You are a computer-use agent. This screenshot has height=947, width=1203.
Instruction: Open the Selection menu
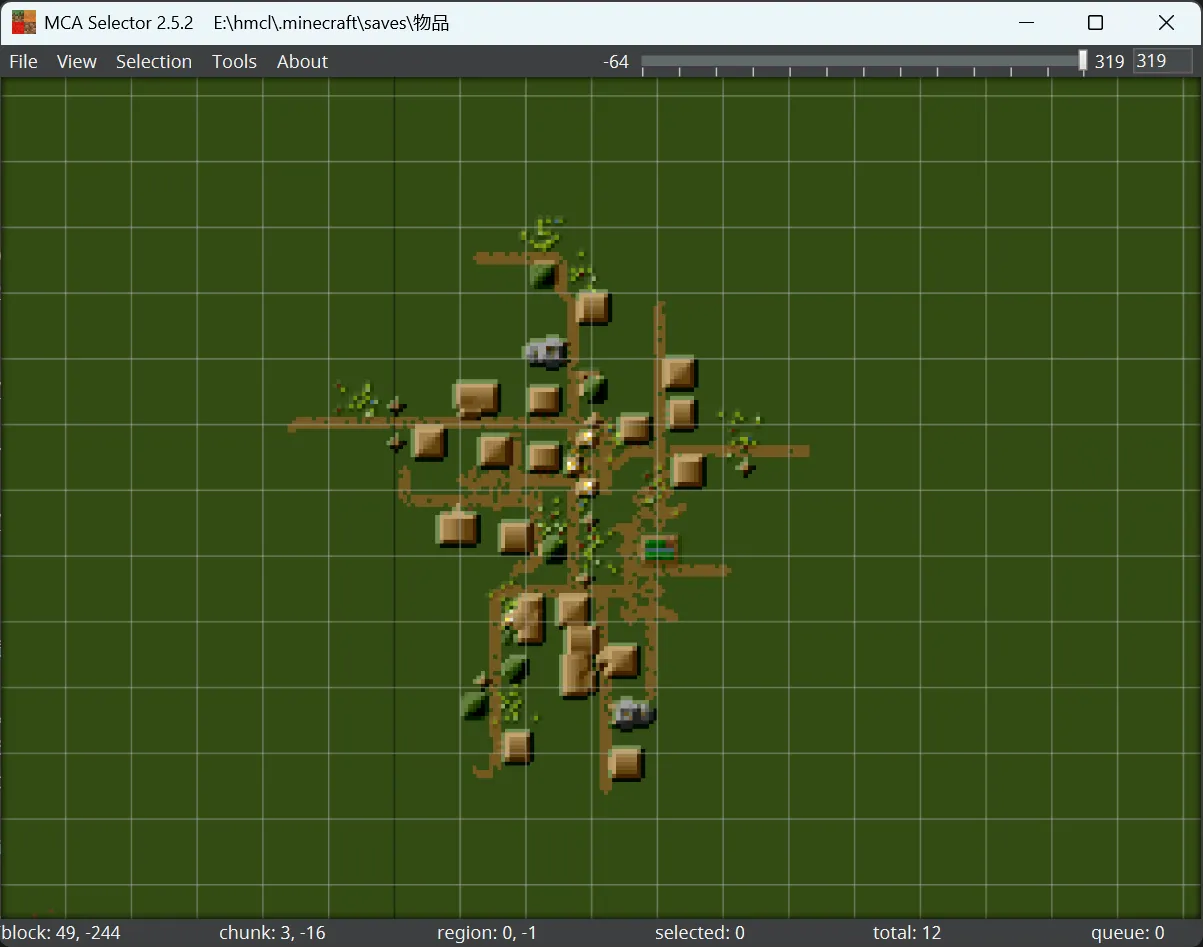coord(154,62)
